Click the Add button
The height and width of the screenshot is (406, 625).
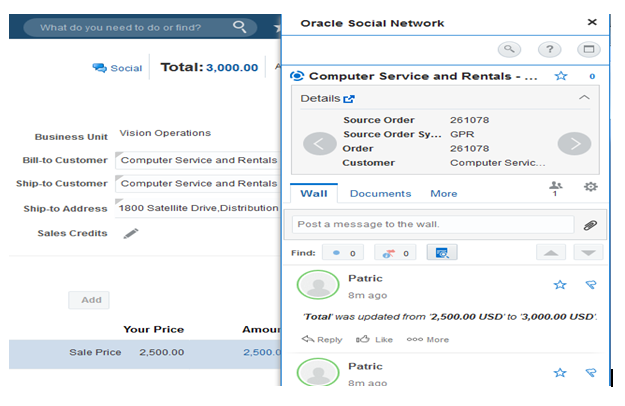89,300
